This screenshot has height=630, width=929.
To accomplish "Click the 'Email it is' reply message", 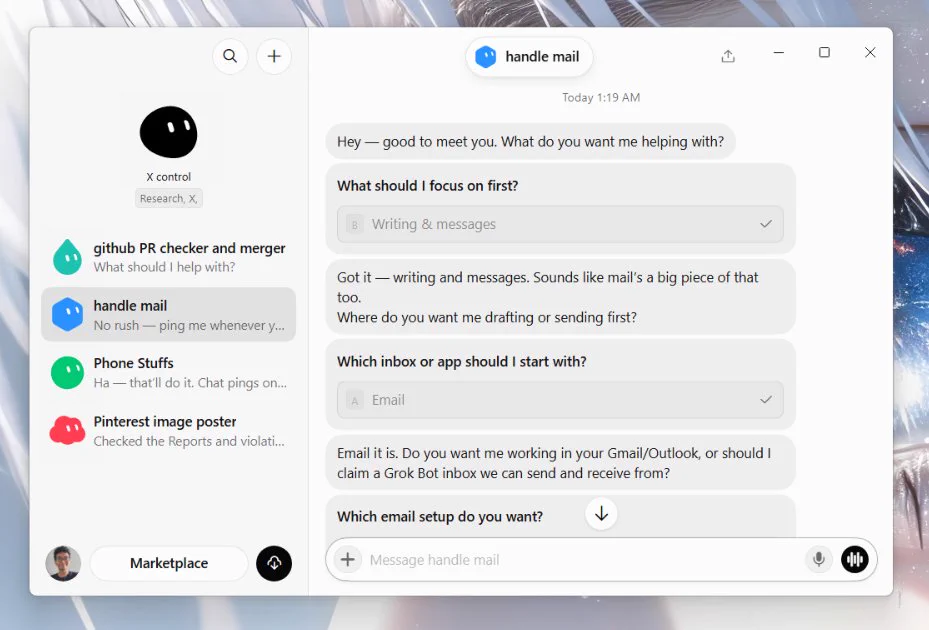I will pyautogui.click(x=560, y=463).
